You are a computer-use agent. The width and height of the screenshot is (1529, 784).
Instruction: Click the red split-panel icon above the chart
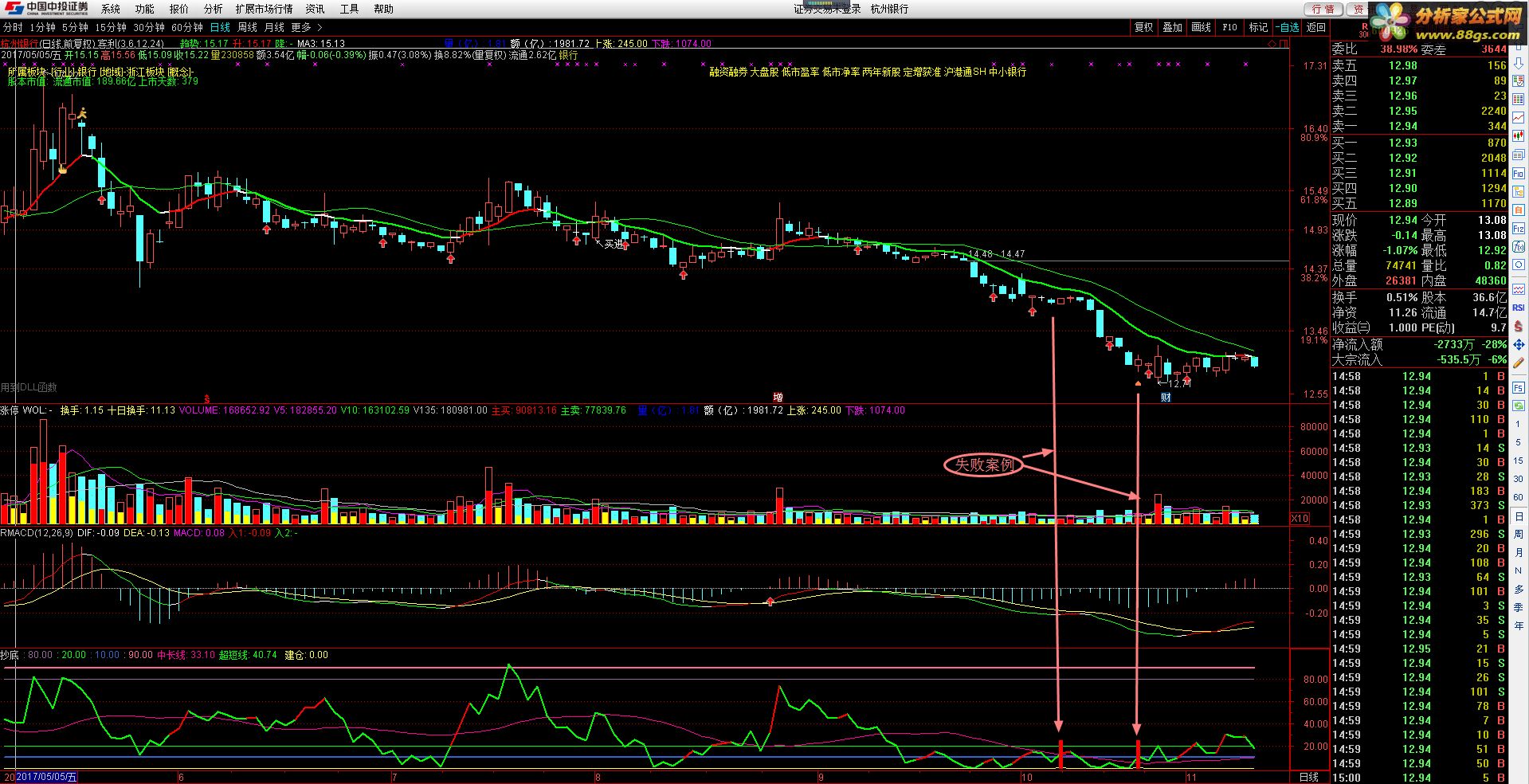(x=1284, y=44)
